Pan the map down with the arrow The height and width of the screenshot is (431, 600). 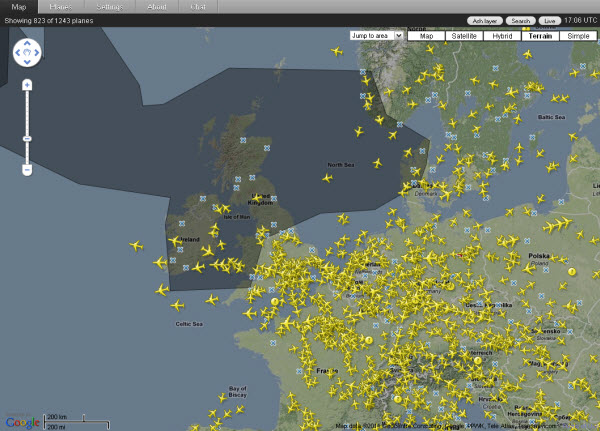27,63
